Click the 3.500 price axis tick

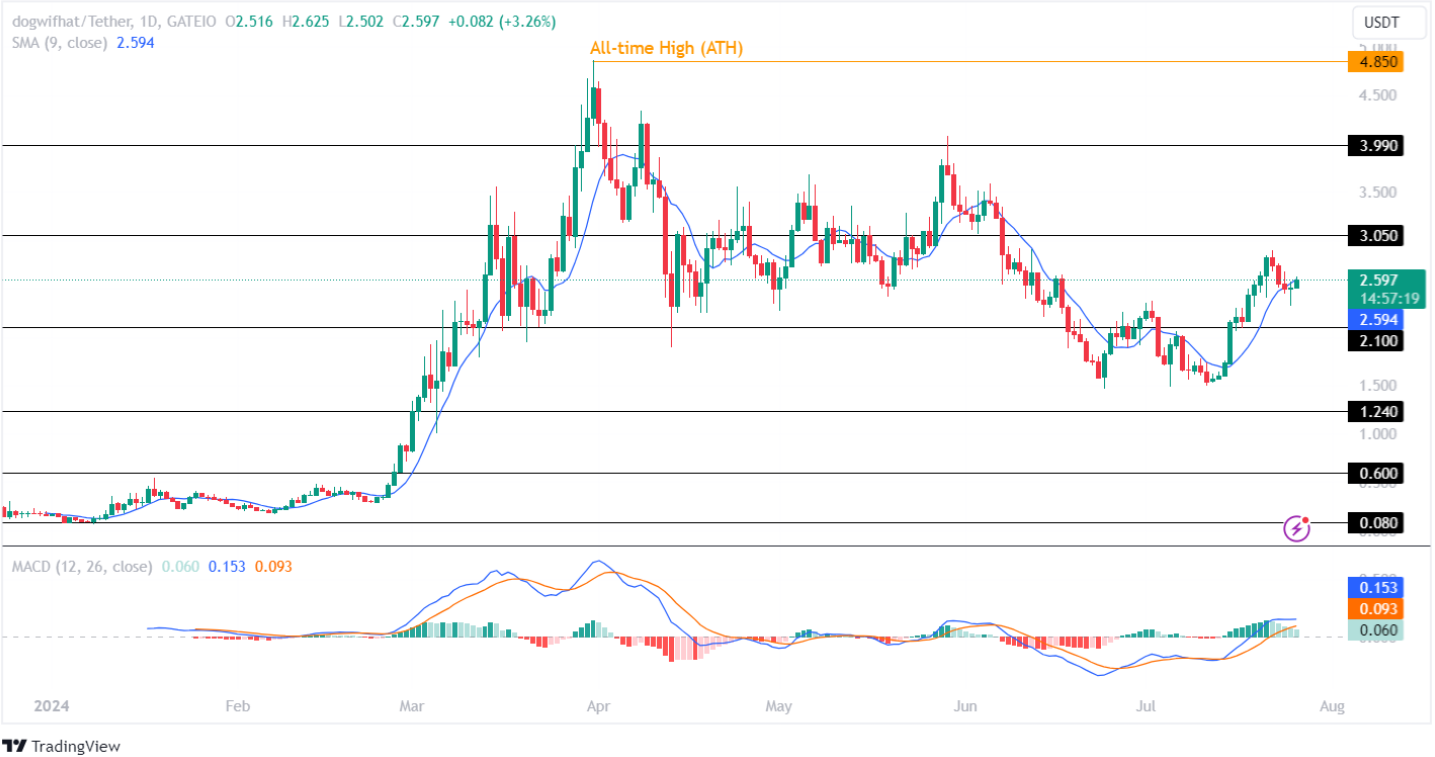1376,192
